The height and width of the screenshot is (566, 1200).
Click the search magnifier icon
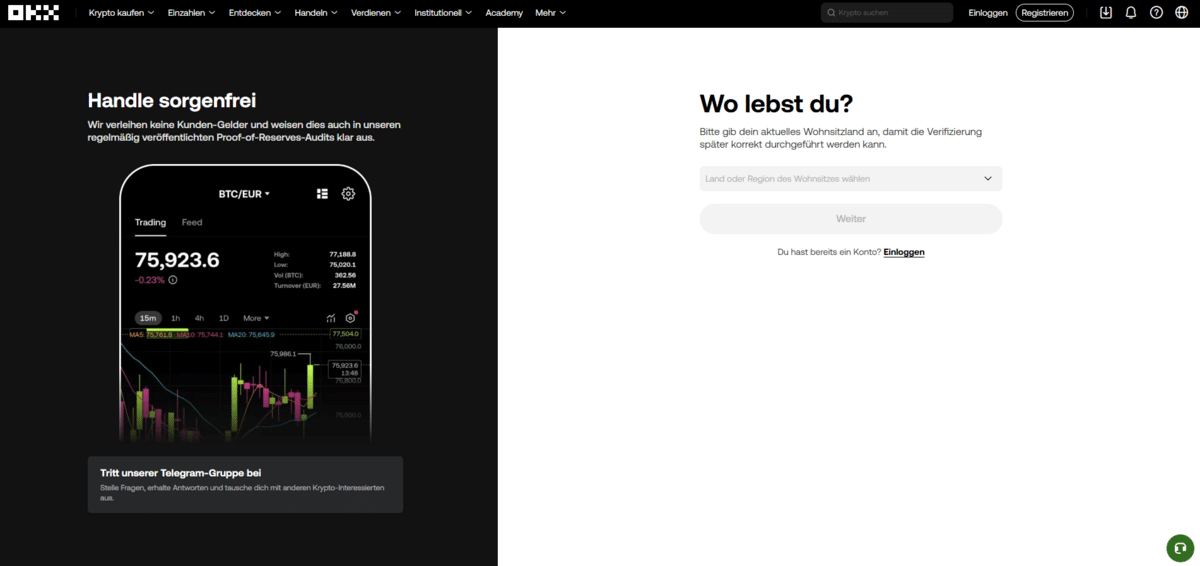(x=831, y=13)
